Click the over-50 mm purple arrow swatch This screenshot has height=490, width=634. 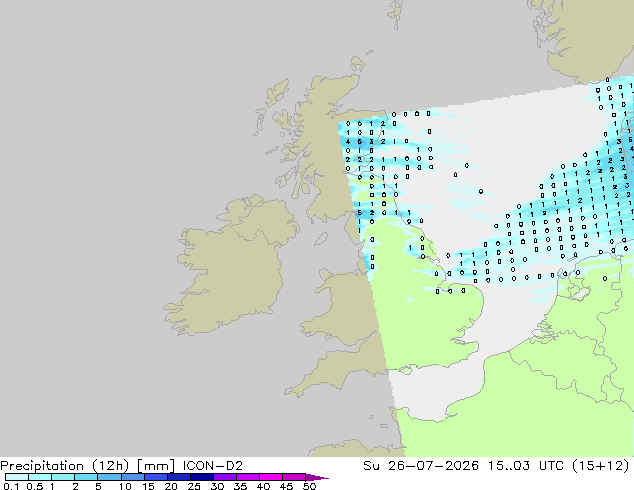click(317, 477)
